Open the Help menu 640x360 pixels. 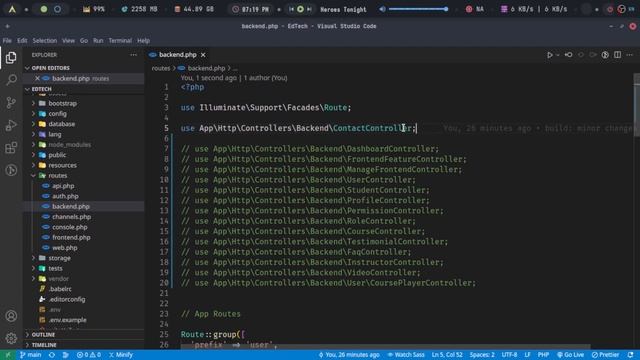[143, 40]
